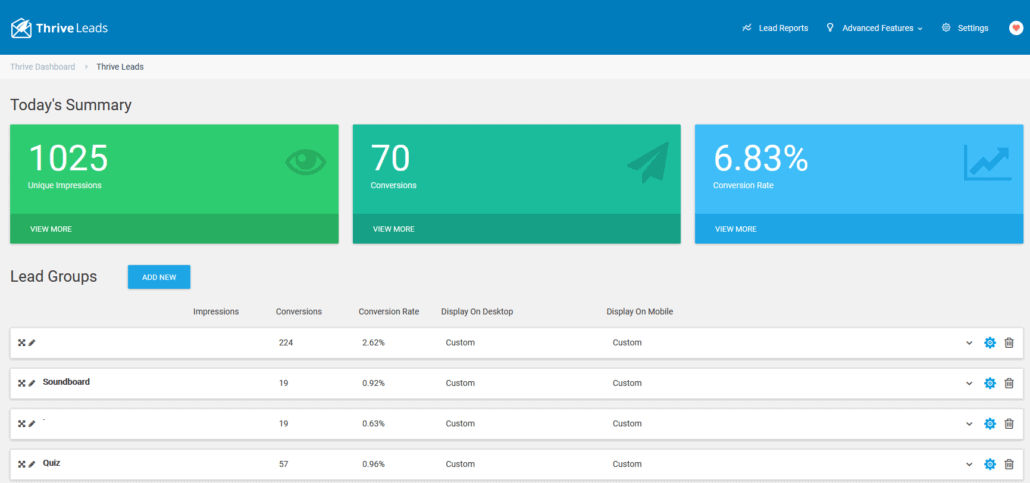
Task: Click Quiz's 57 conversions value
Action: coord(284,465)
